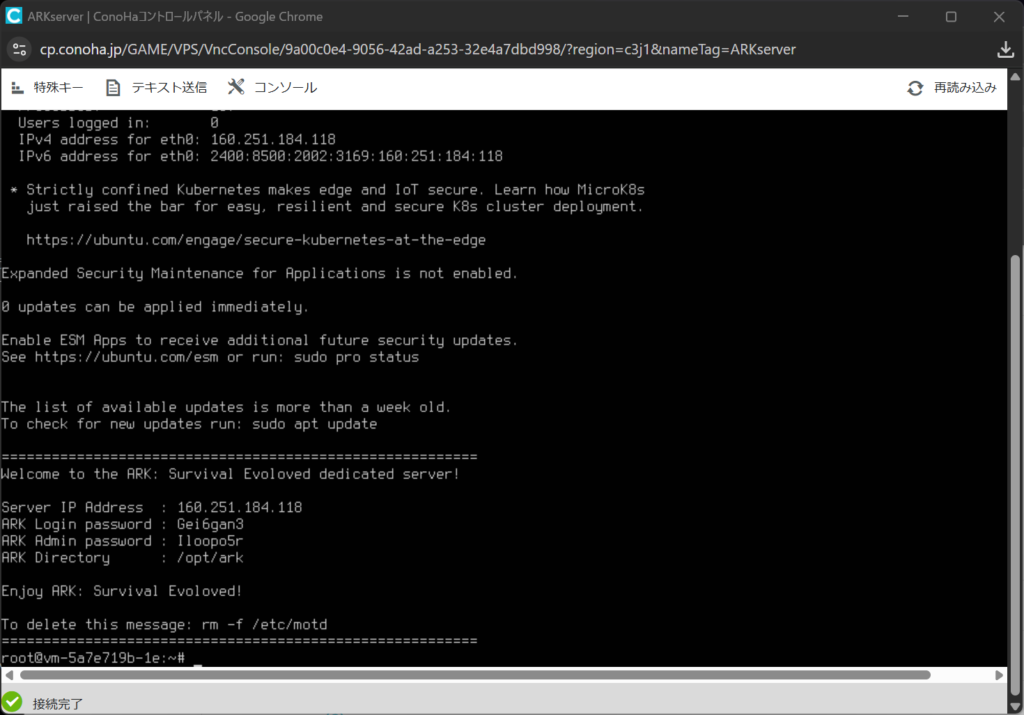The width and height of the screenshot is (1024, 715).
Task: Click the コンソール wrench tools icon
Action: point(236,88)
